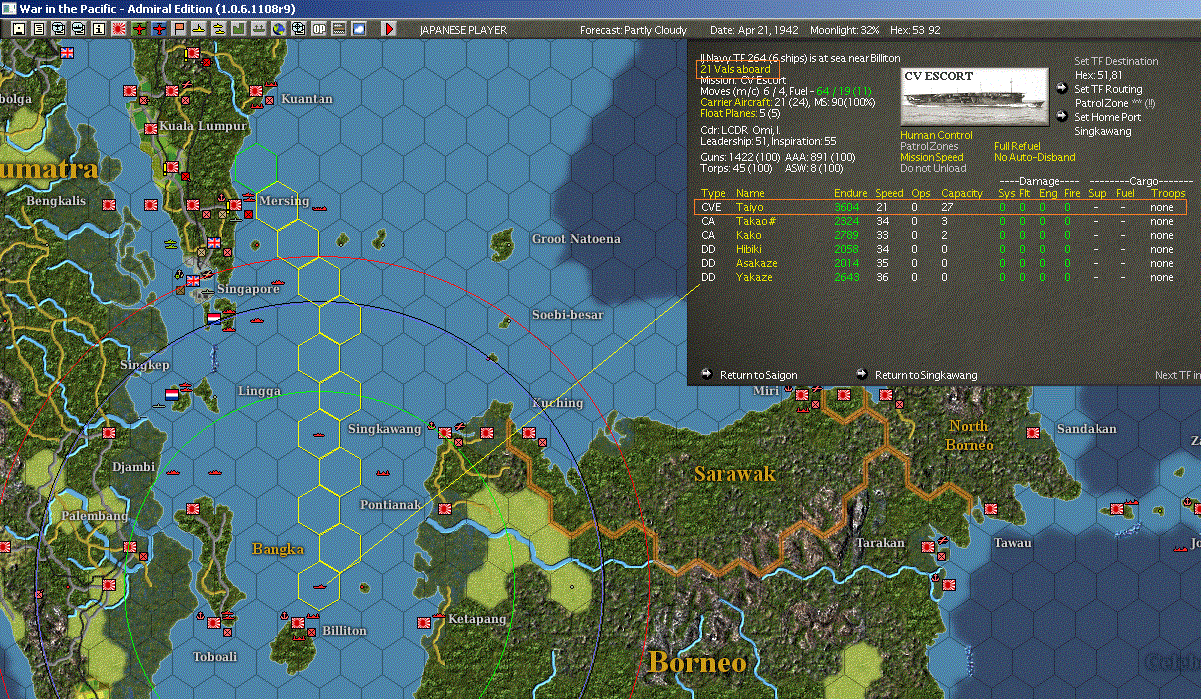1201x699 pixels.
Task: Click the Type column header
Action: point(713,193)
